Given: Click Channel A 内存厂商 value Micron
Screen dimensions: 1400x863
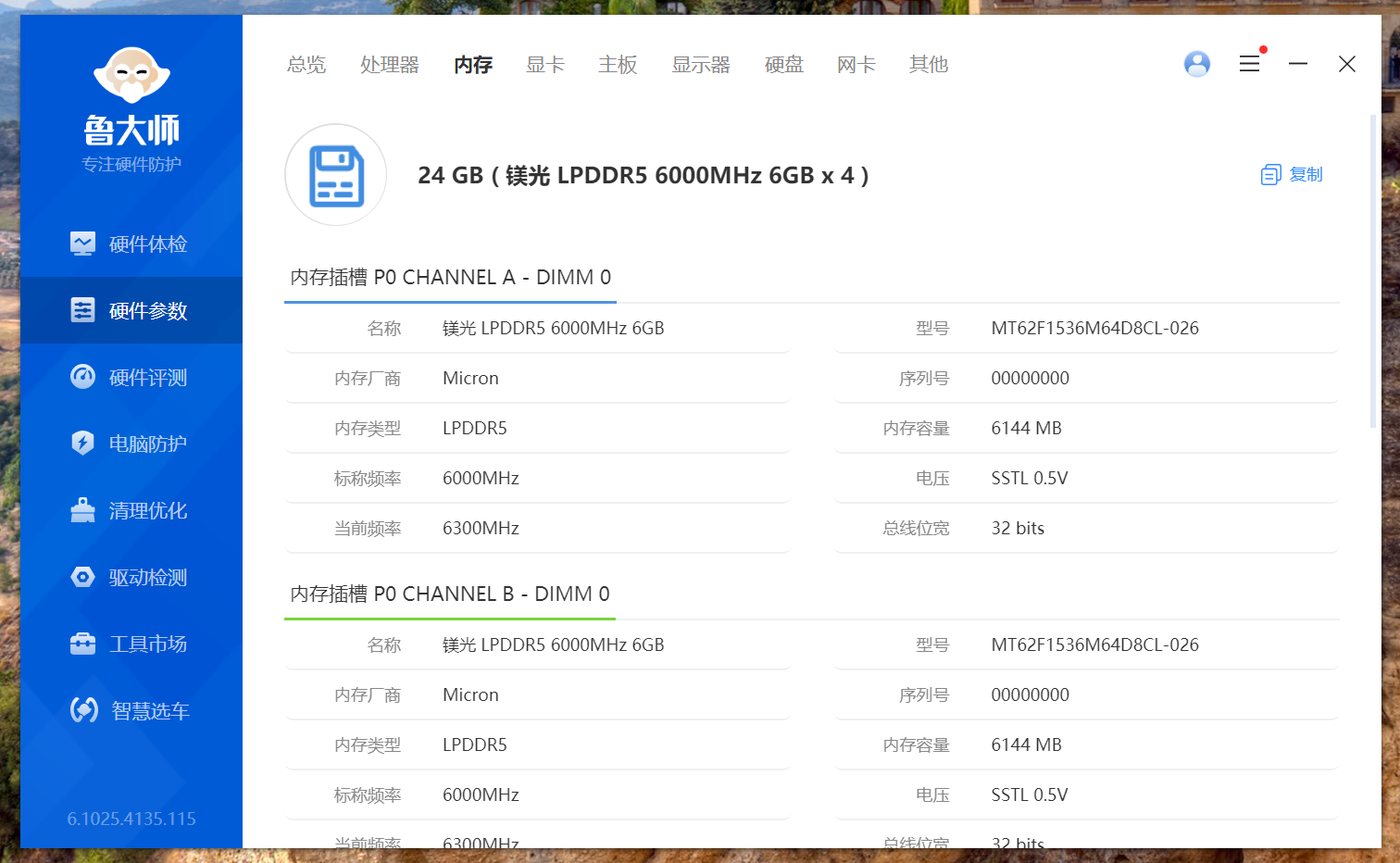Looking at the screenshot, I should [470, 378].
